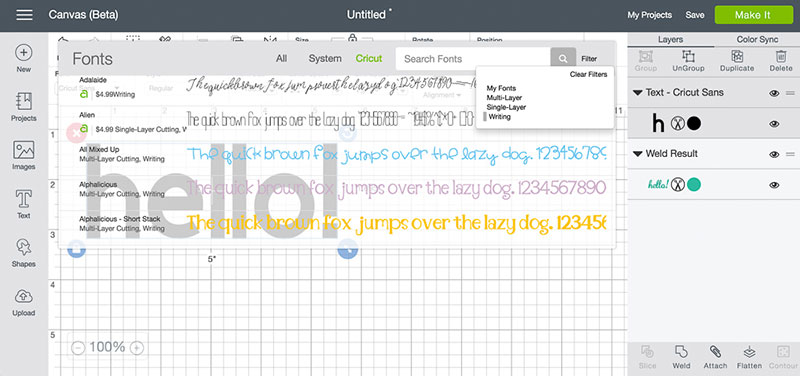
Task: Show All fonts tab
Action: 282,59
